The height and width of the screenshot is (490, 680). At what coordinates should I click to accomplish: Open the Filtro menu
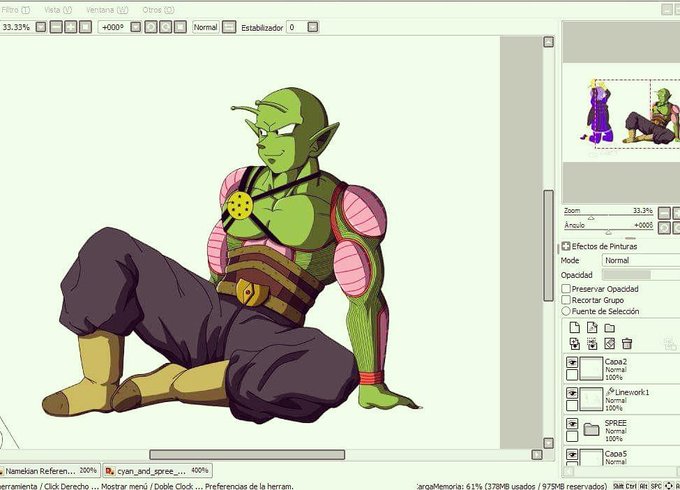[x=16, y=10]
